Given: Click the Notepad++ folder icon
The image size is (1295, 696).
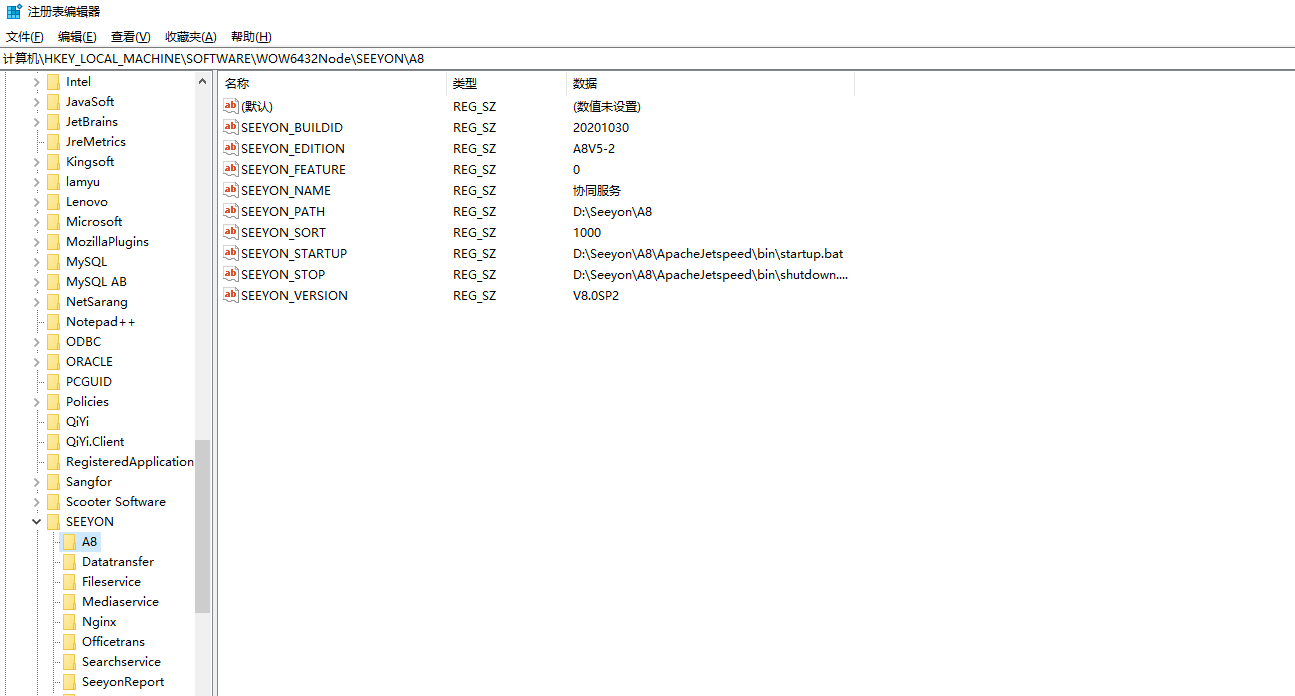Looking at the screenshot, I should 54,322.
